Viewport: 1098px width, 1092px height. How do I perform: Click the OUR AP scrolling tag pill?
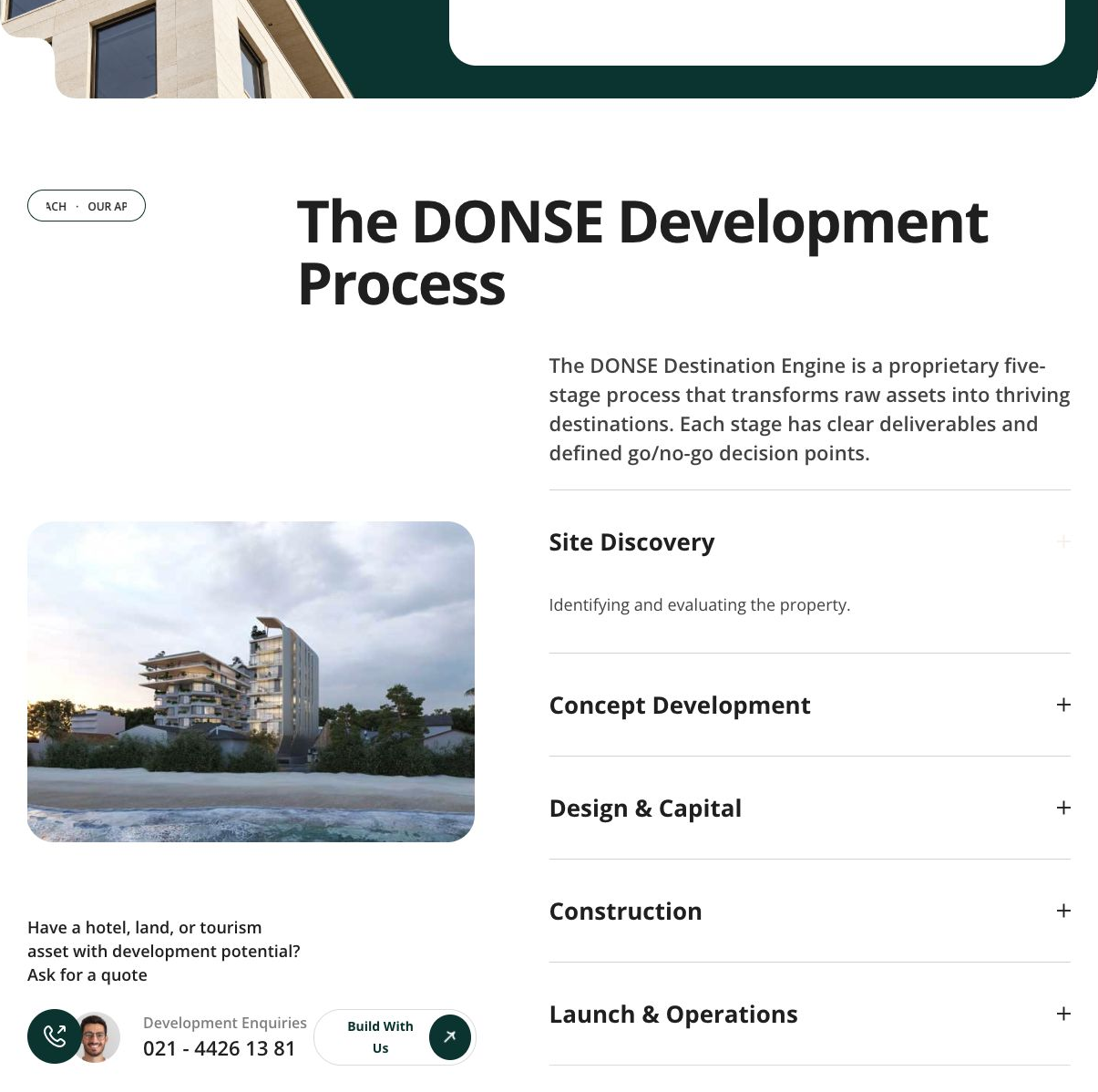pyautogui.click(x=87, y=206)
